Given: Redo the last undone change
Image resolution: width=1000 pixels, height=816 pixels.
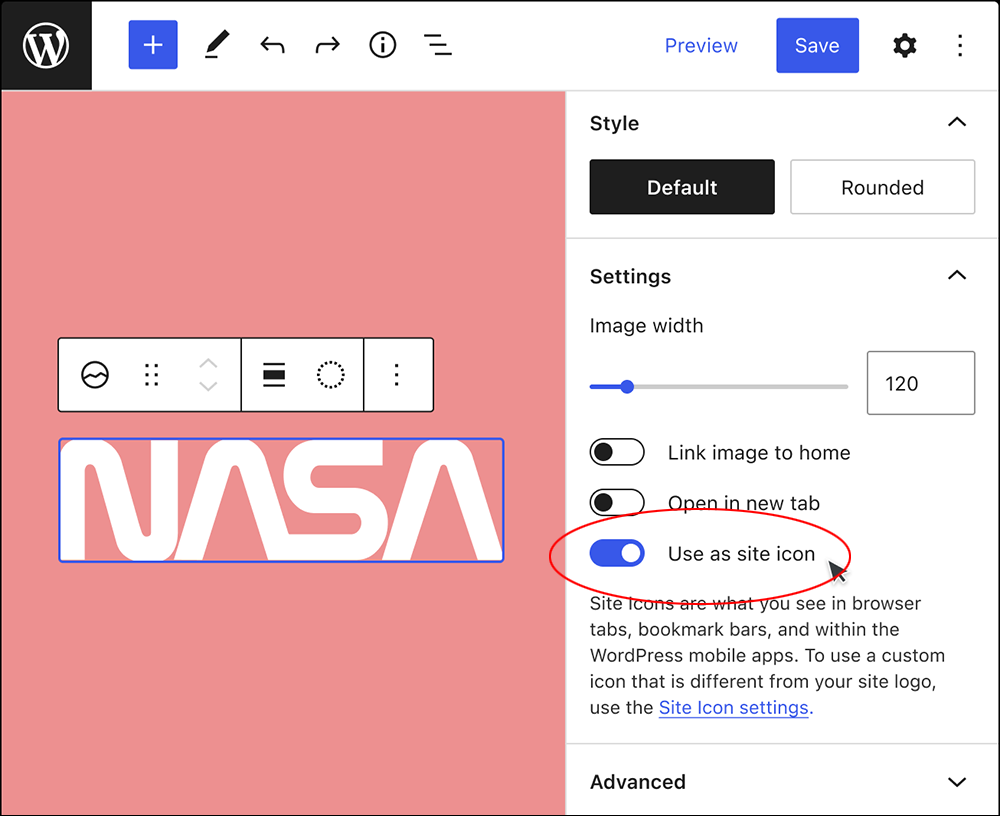Looking at the screenshot, I should (x=328, y=45).
